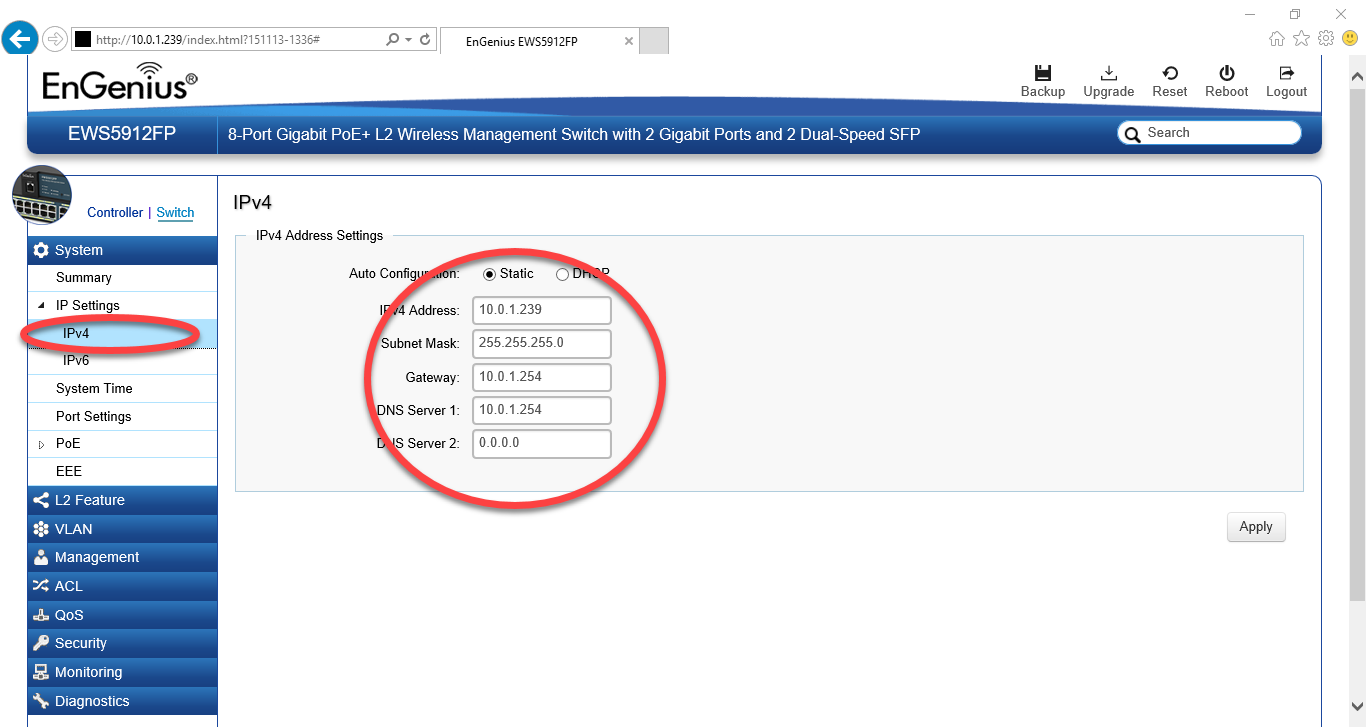Open the ACL menu section
This screenshot has width=1366, height=727.
pyautogui.click(x=122, y=586)
